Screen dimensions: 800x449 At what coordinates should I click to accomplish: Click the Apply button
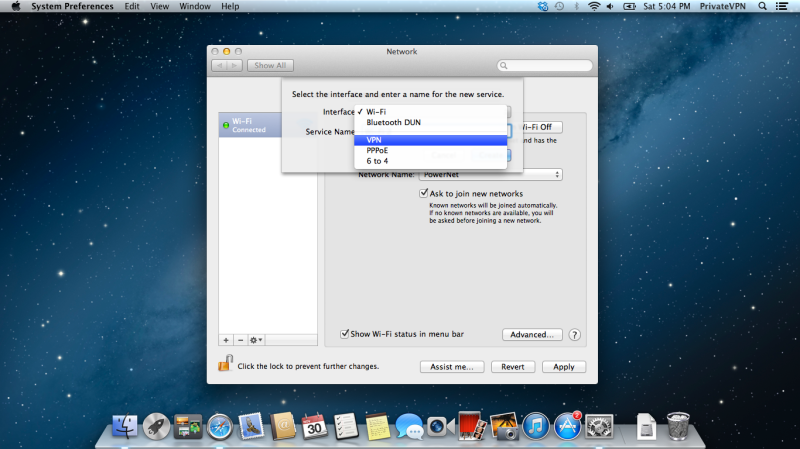point(563,367)
